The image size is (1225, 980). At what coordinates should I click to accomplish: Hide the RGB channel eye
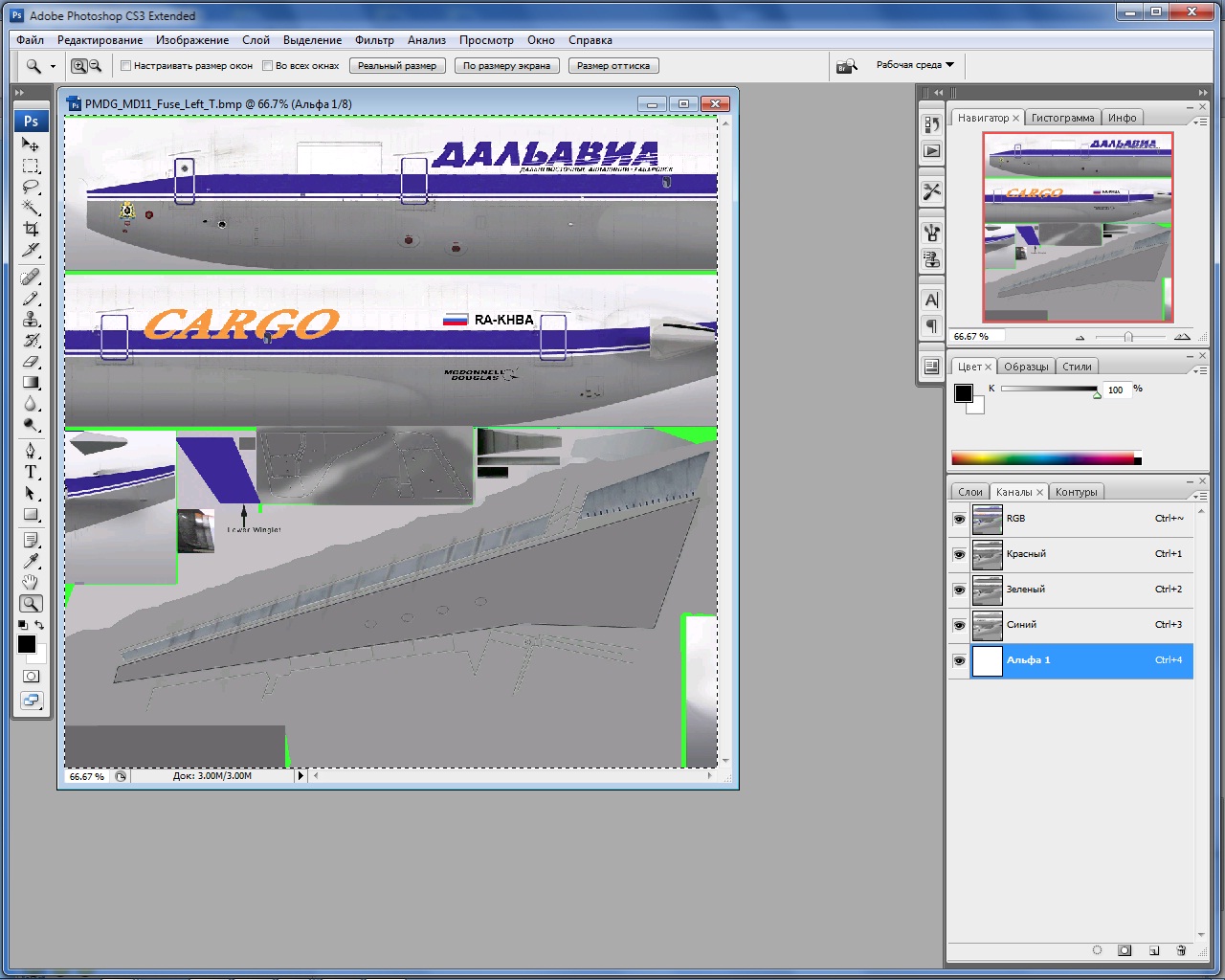tap(959, 519)
